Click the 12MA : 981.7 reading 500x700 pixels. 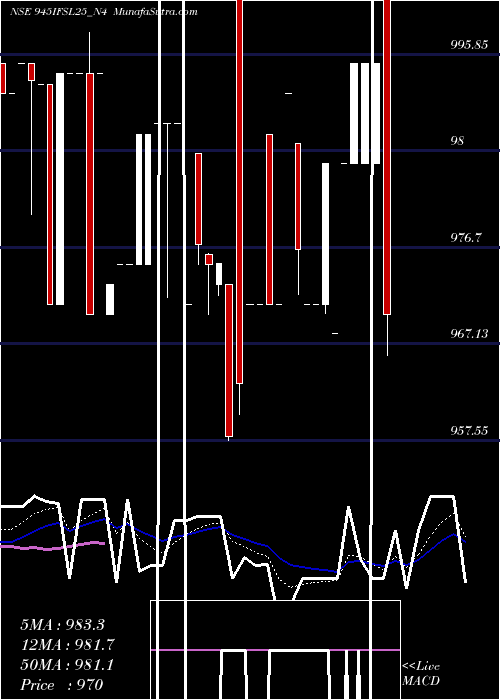tap(67, 645)
